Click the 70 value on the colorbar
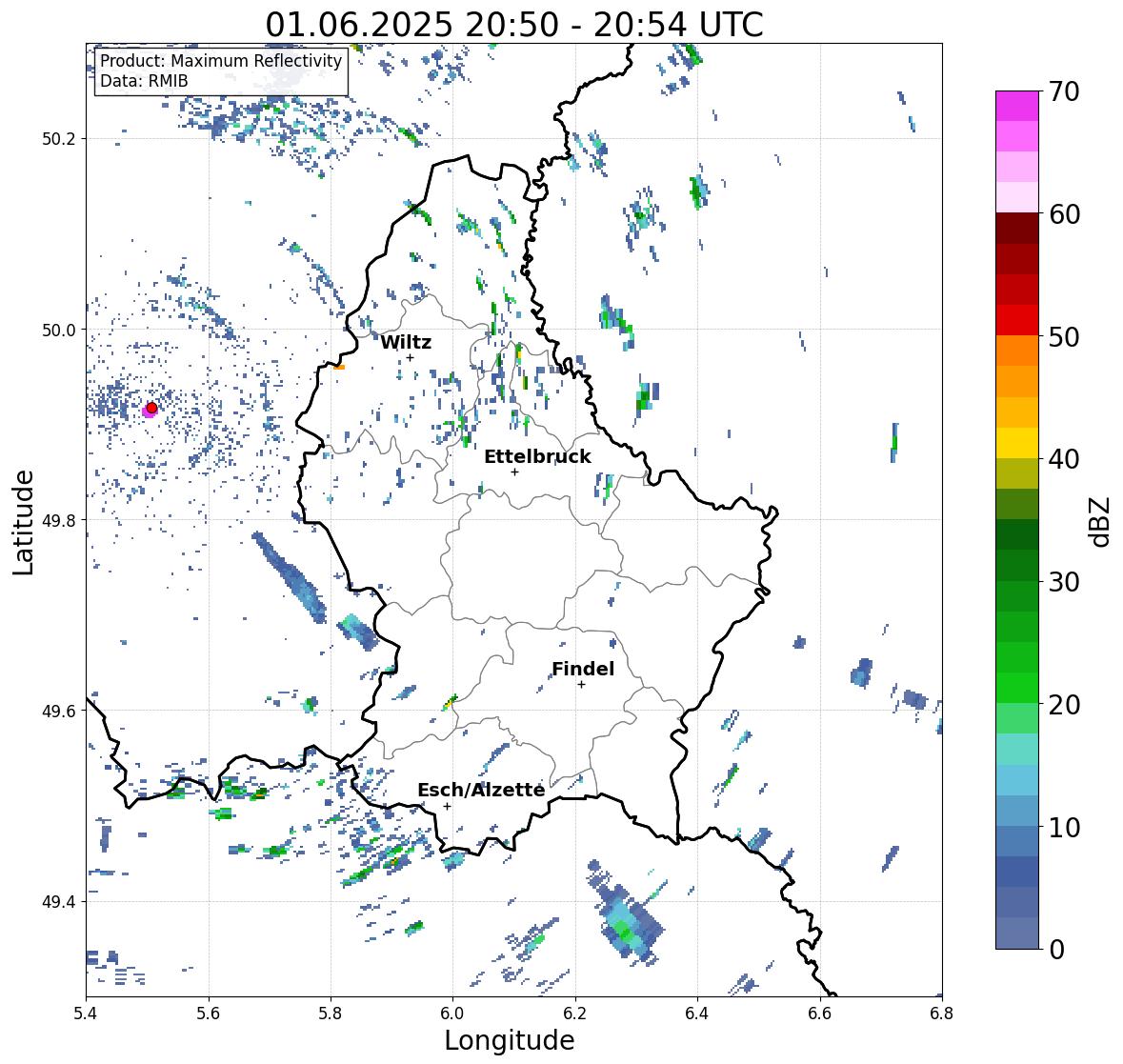This screenshot has width=1123, height=1064. click(1064, 91)
